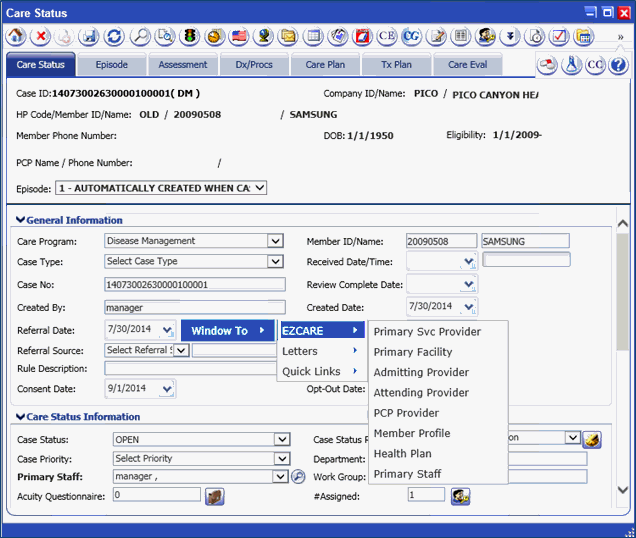Open the Help question mark icon

618,65
